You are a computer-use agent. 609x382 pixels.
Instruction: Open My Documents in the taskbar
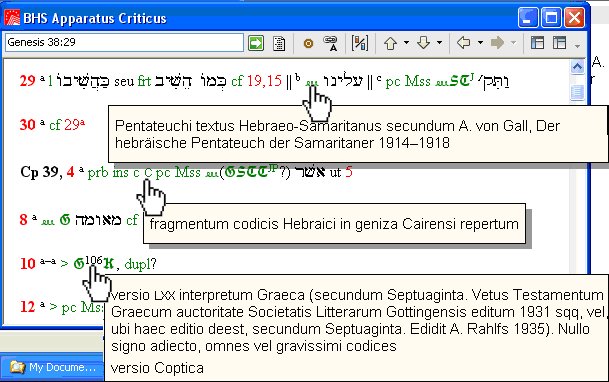click(x=53, y=367)
